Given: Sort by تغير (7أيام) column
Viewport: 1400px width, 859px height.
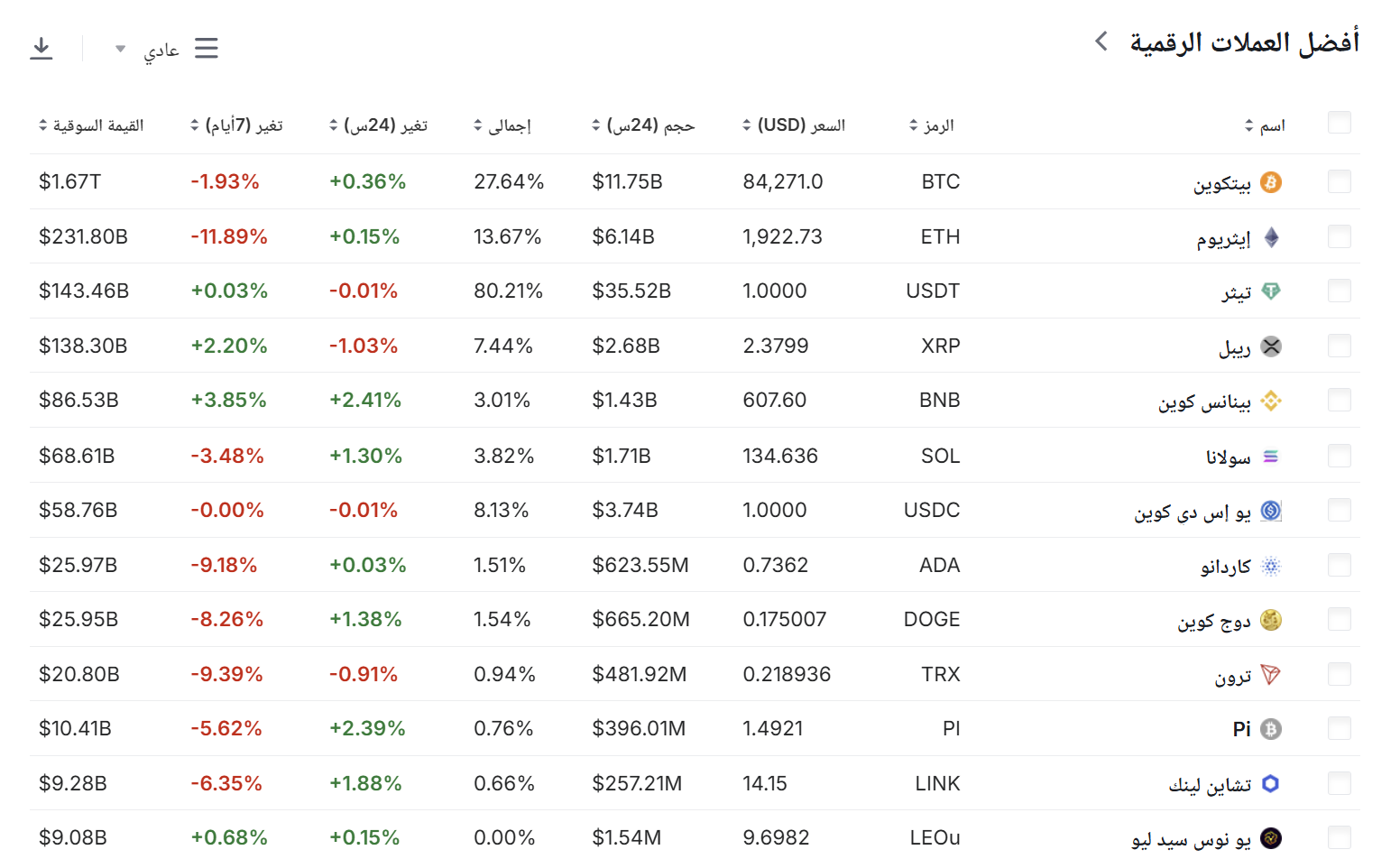Looking at the screenshot, I should click(x=236, y=125).
